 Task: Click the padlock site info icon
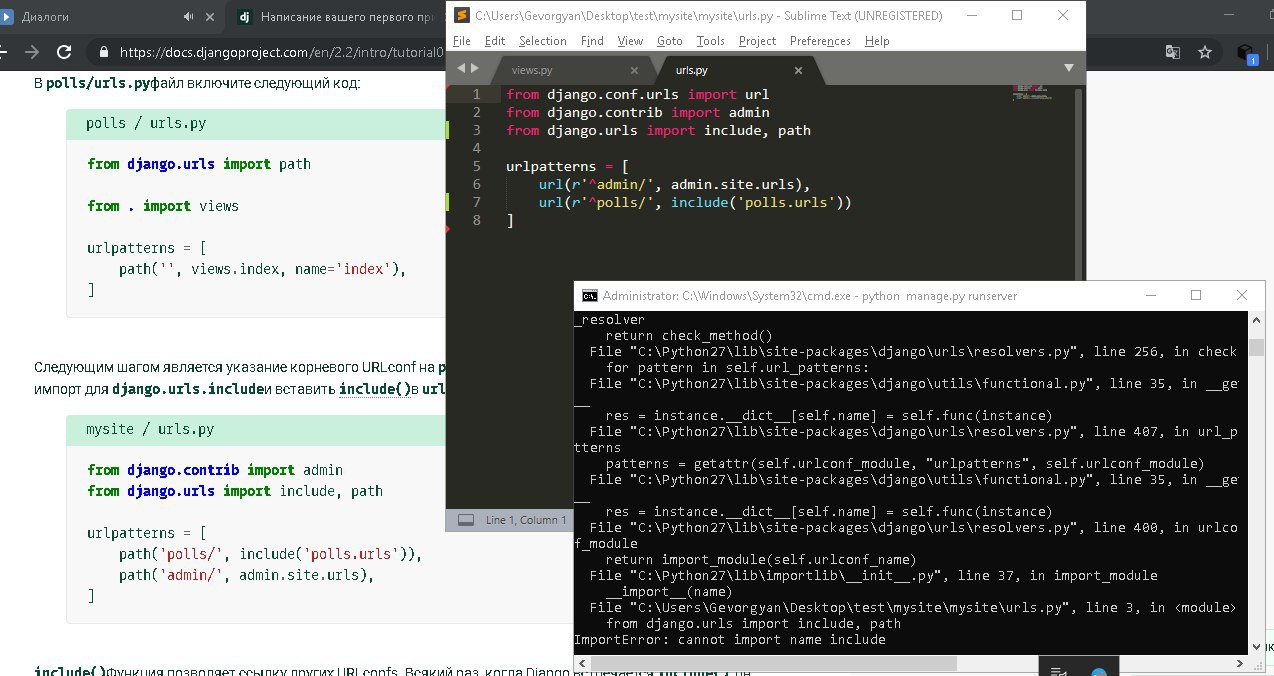103,52
